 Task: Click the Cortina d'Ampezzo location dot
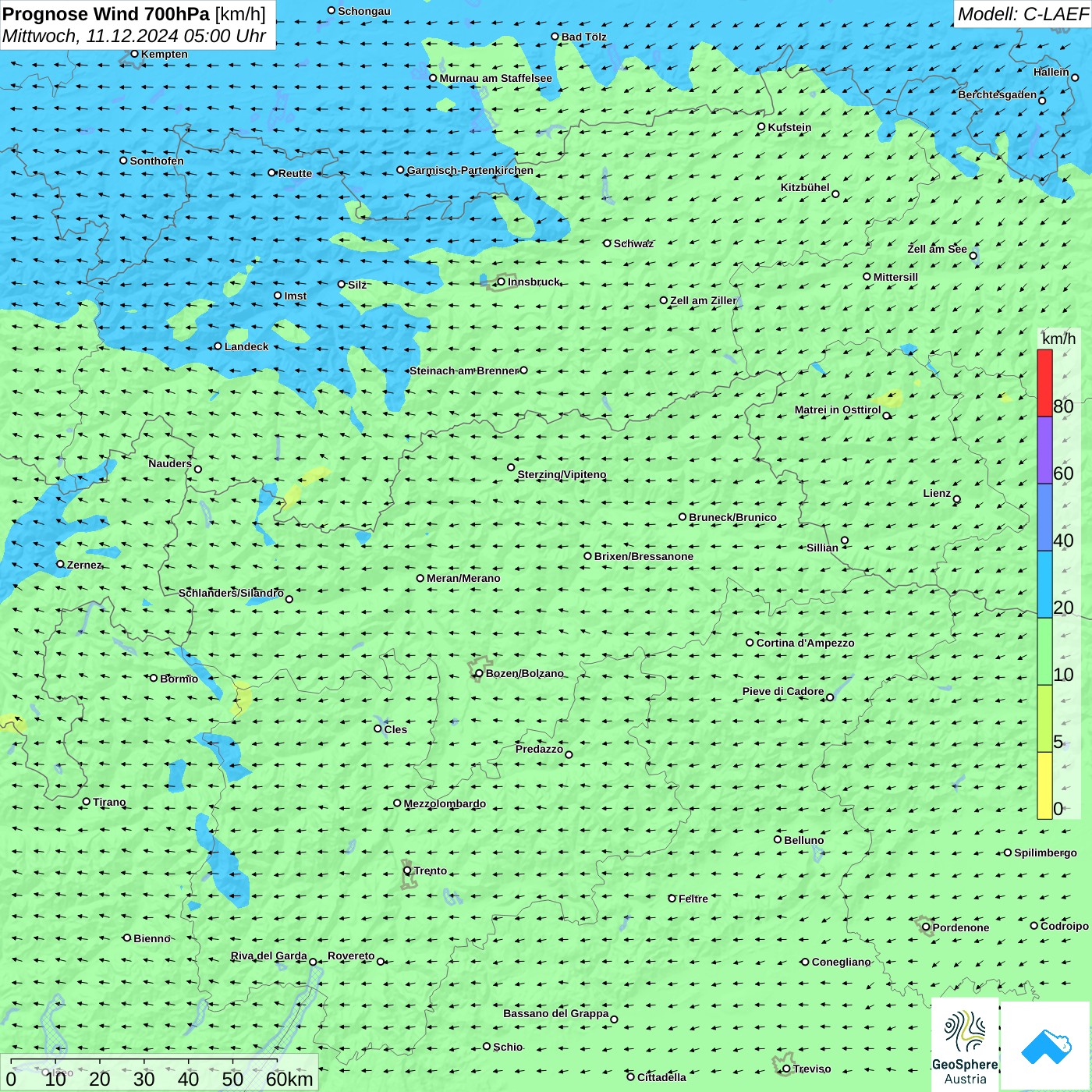point(750,643)
